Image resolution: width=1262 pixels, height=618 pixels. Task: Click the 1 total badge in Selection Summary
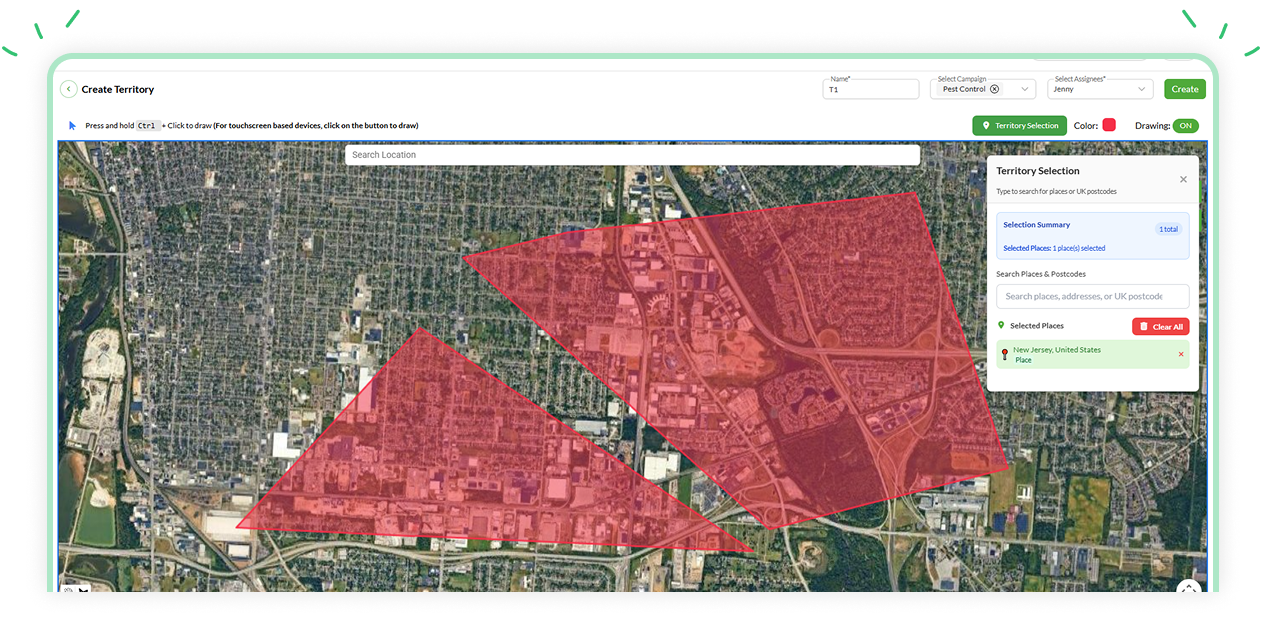point(1168,229)
